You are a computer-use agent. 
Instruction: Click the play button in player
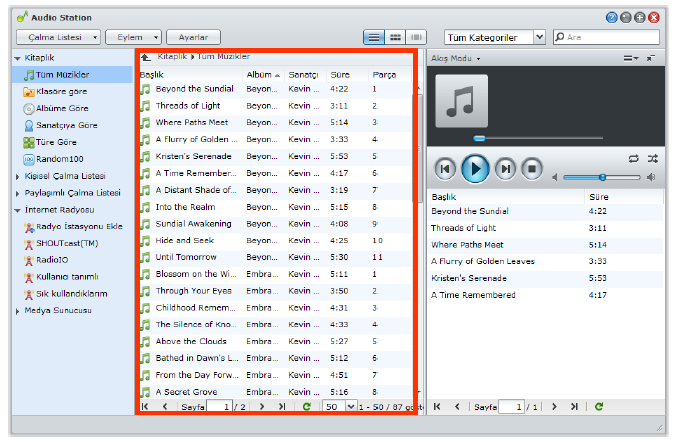coord(475,169)
